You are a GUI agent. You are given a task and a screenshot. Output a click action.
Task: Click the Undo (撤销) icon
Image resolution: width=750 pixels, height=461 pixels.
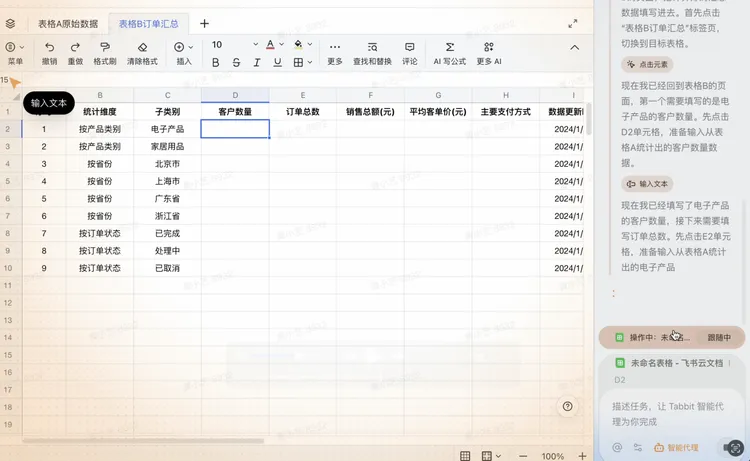(x=49, y=47)
